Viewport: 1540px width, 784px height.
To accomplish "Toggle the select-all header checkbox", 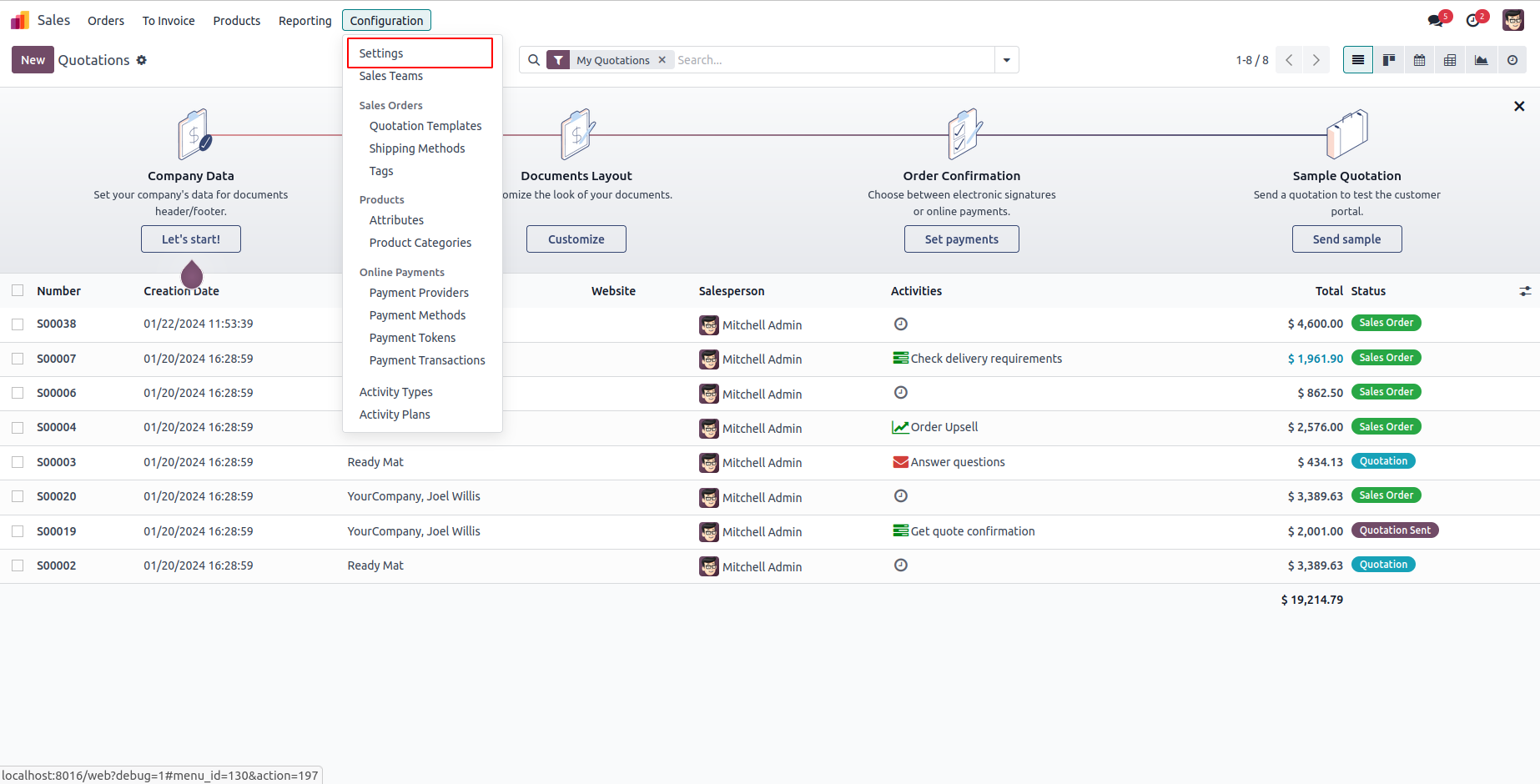I will (x=18, y=291).
